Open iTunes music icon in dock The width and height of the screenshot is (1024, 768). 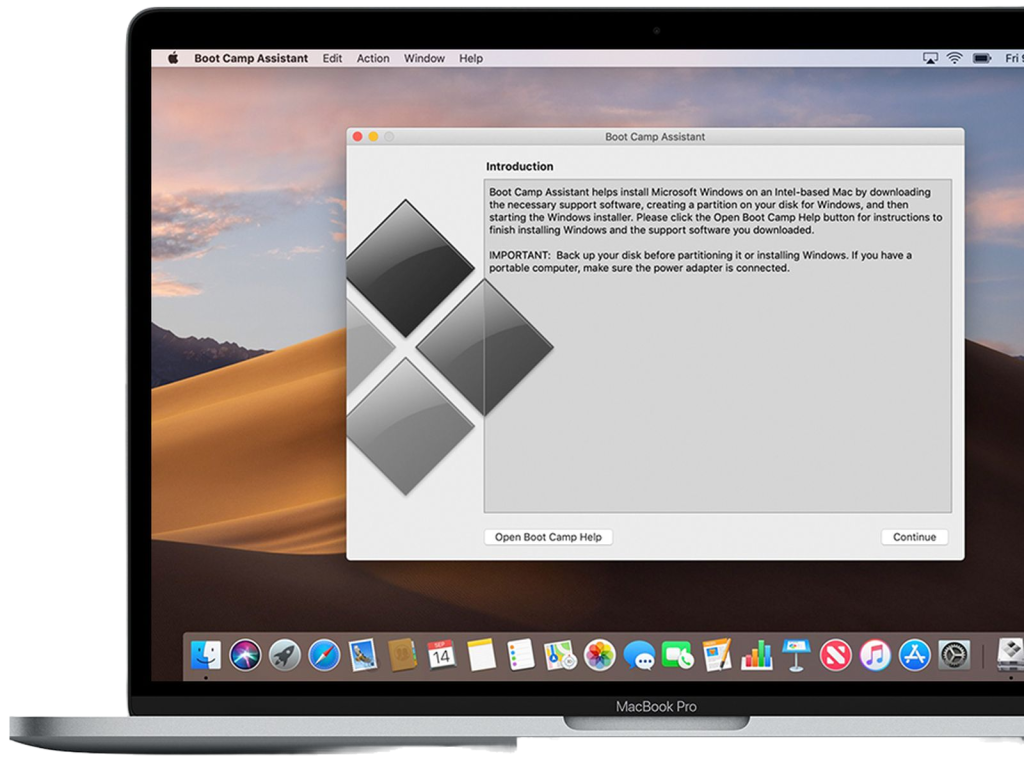coord(875,655)
